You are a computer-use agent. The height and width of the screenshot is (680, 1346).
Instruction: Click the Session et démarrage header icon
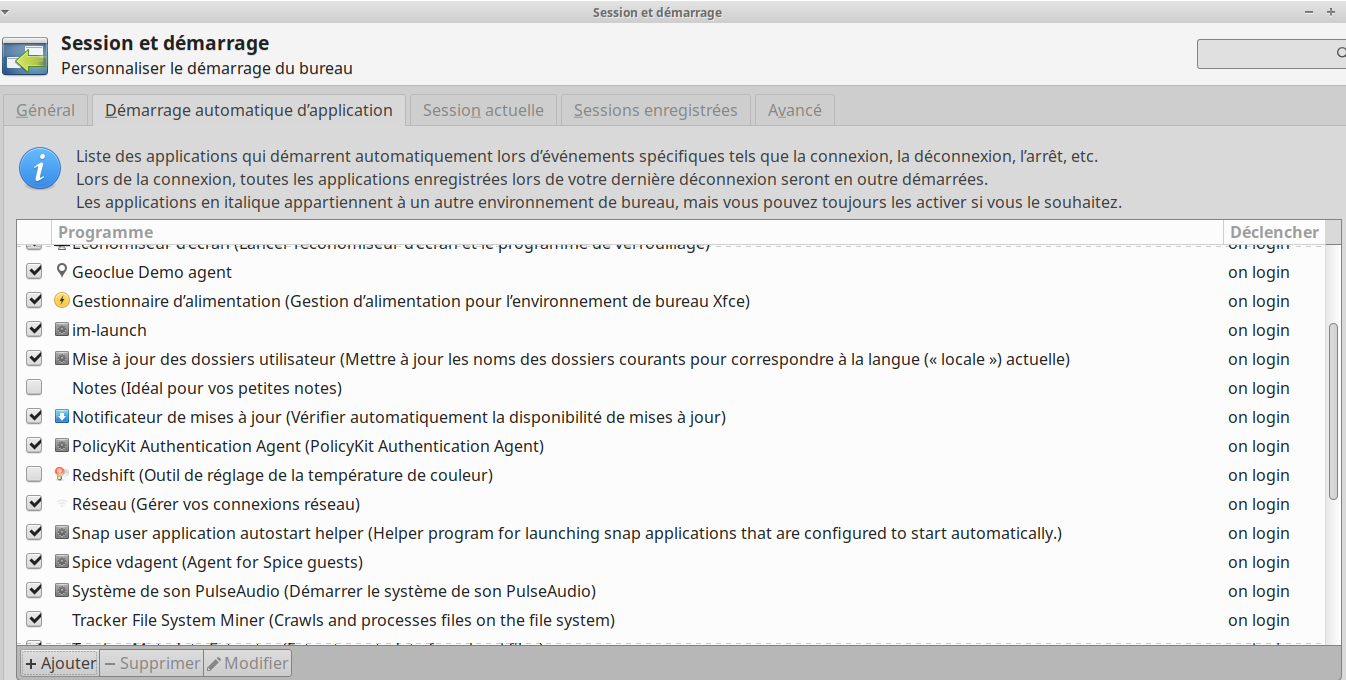[26, 56]
